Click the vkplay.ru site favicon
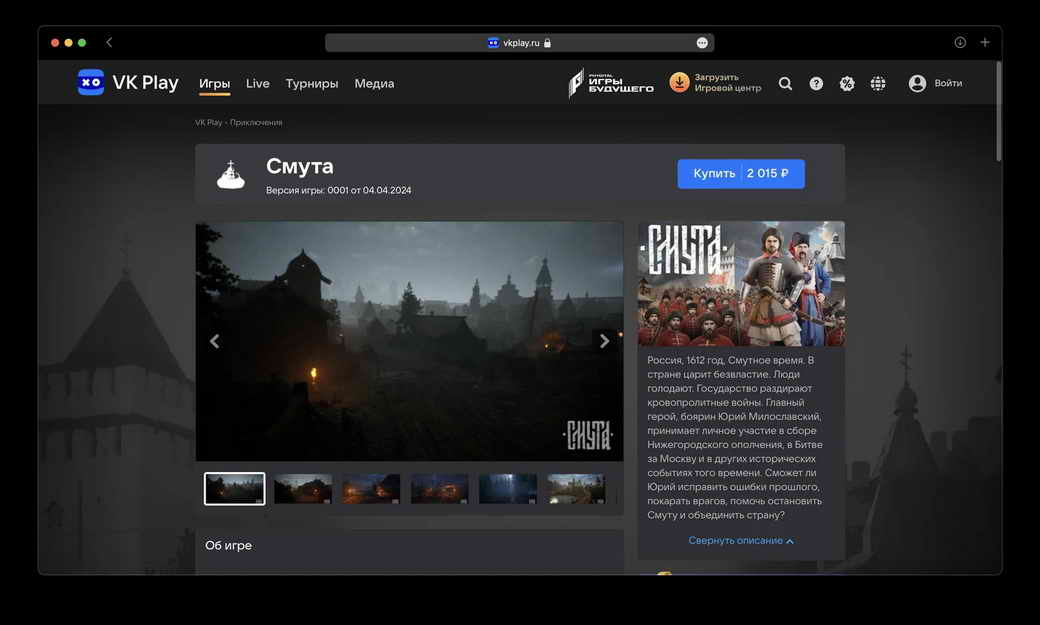The image size is (1040, 625). [493, 42]
